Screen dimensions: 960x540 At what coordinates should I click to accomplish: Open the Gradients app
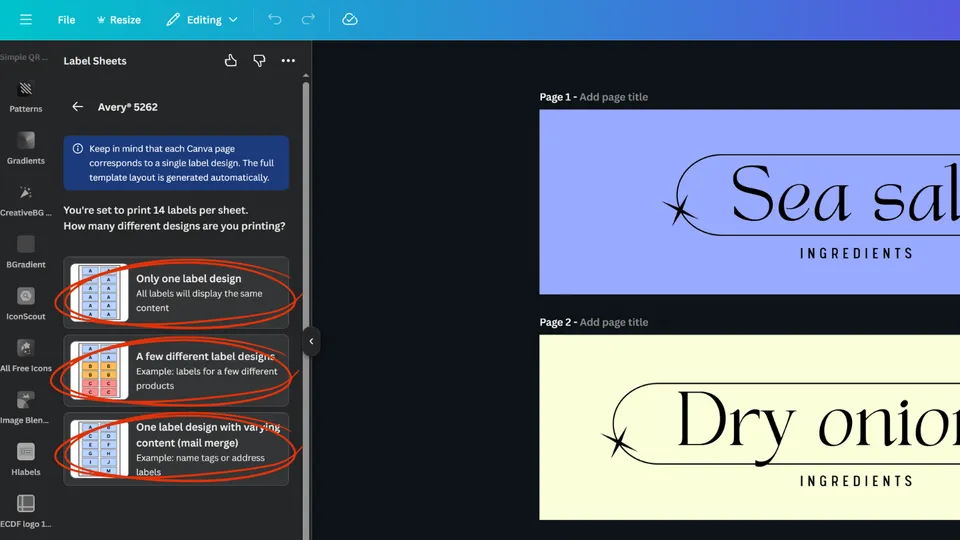tap(26, 149)
